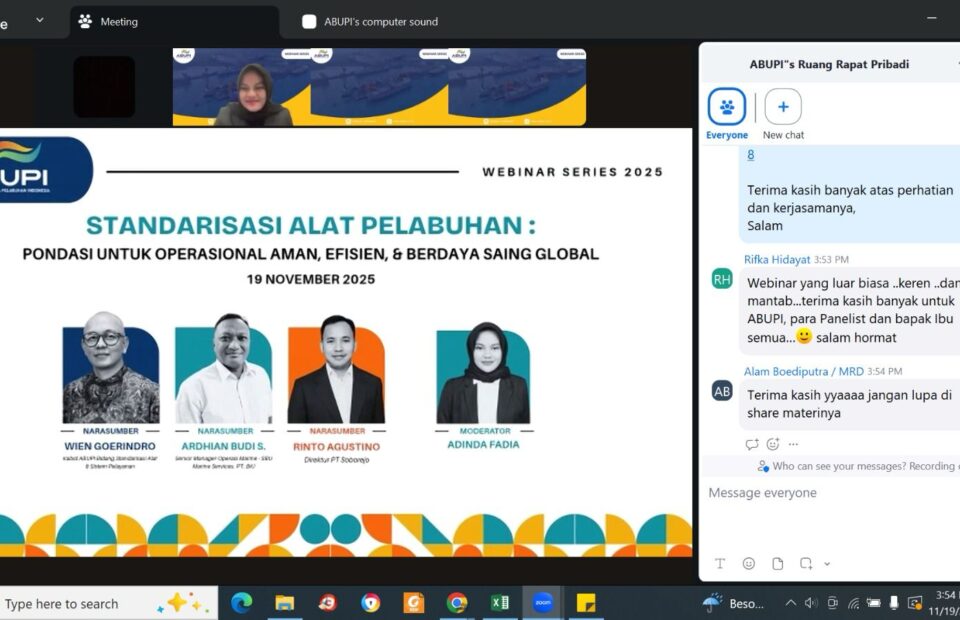Click message 'Terima kasih yyaaaa jangan lupa di share materinya'
Viewport: 960px width, 620px height.
pyautogui.click(x=849, y=404)
